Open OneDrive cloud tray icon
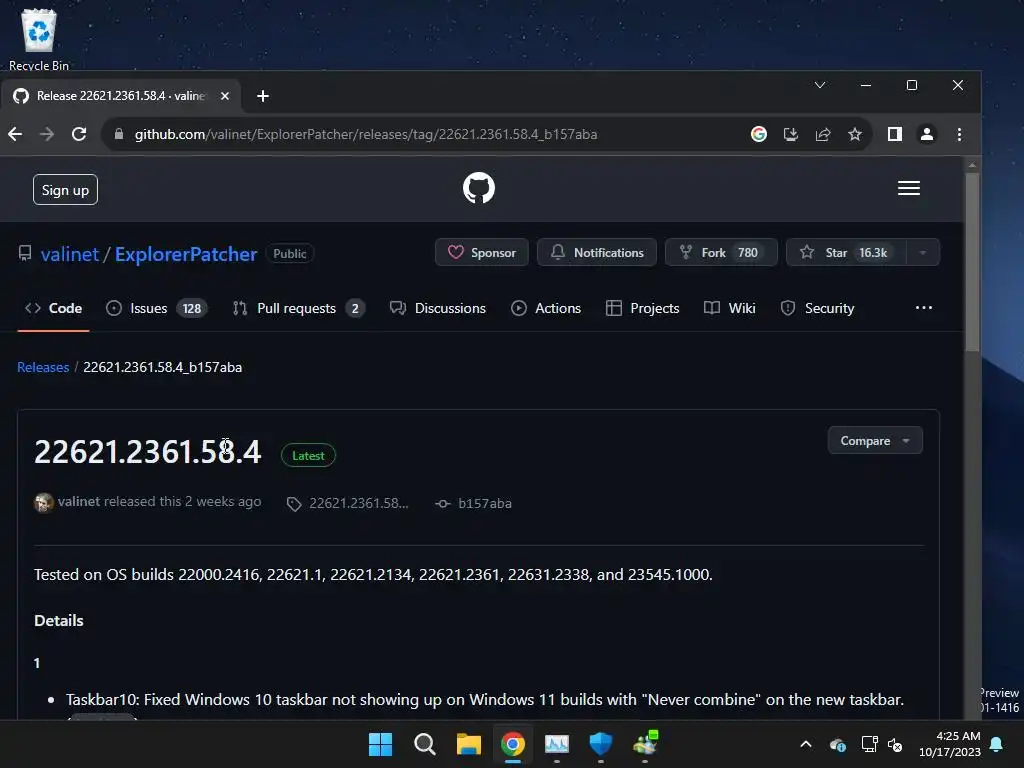Viewport: 1024px width, 768px height. pyautogui.click(x=838, y=744)
